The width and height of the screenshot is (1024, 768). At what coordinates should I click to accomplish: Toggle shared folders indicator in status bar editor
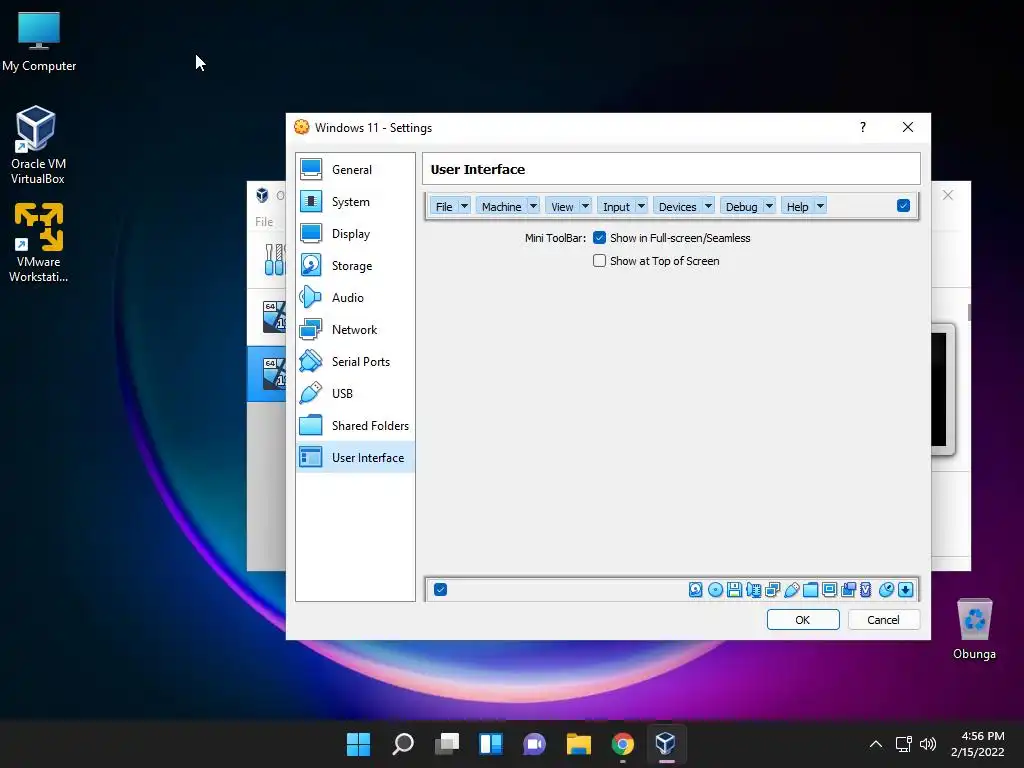(x=810, y=590)
